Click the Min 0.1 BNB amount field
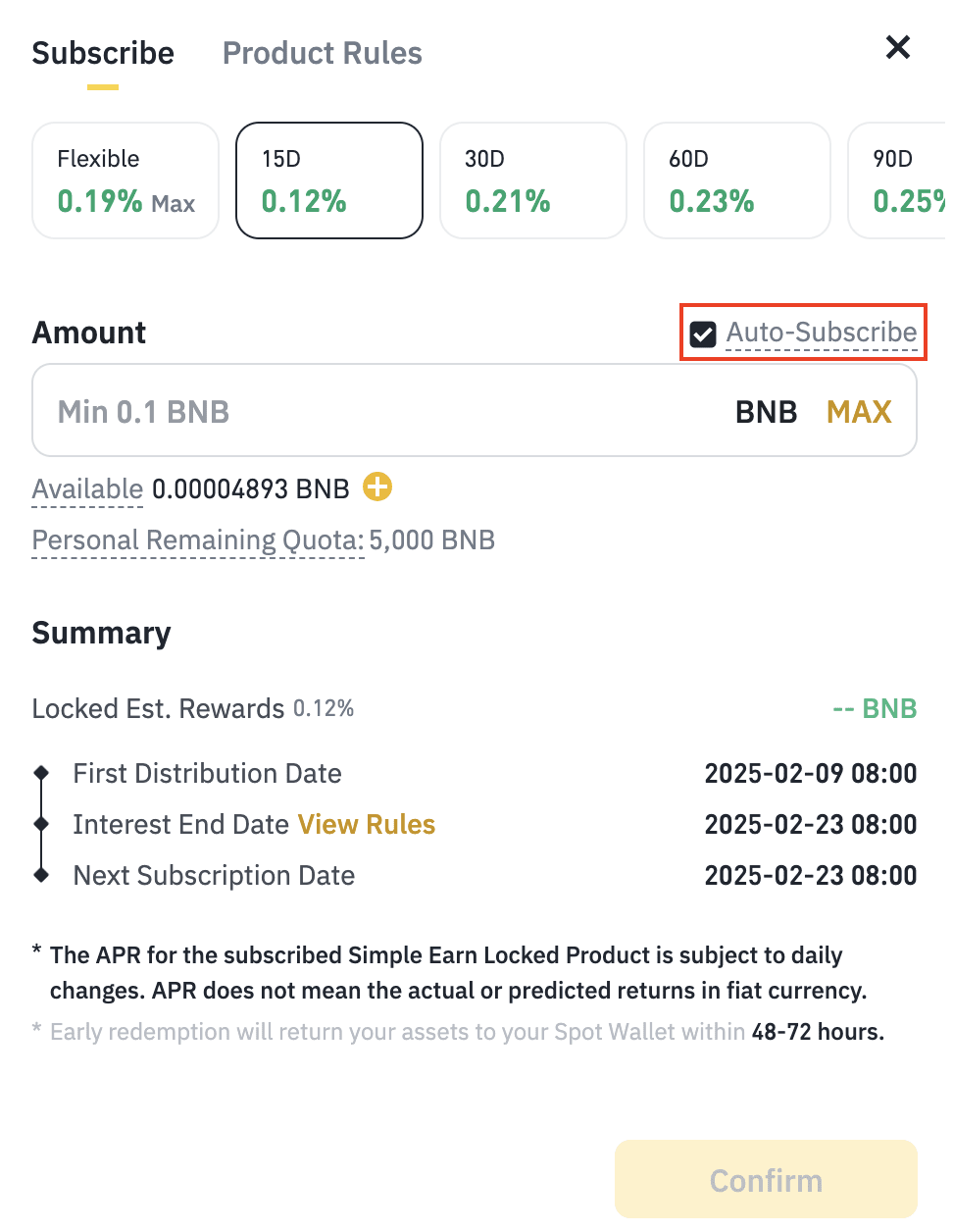Image resolution: width=953 pixels, height=1232 pixels. 373,411
